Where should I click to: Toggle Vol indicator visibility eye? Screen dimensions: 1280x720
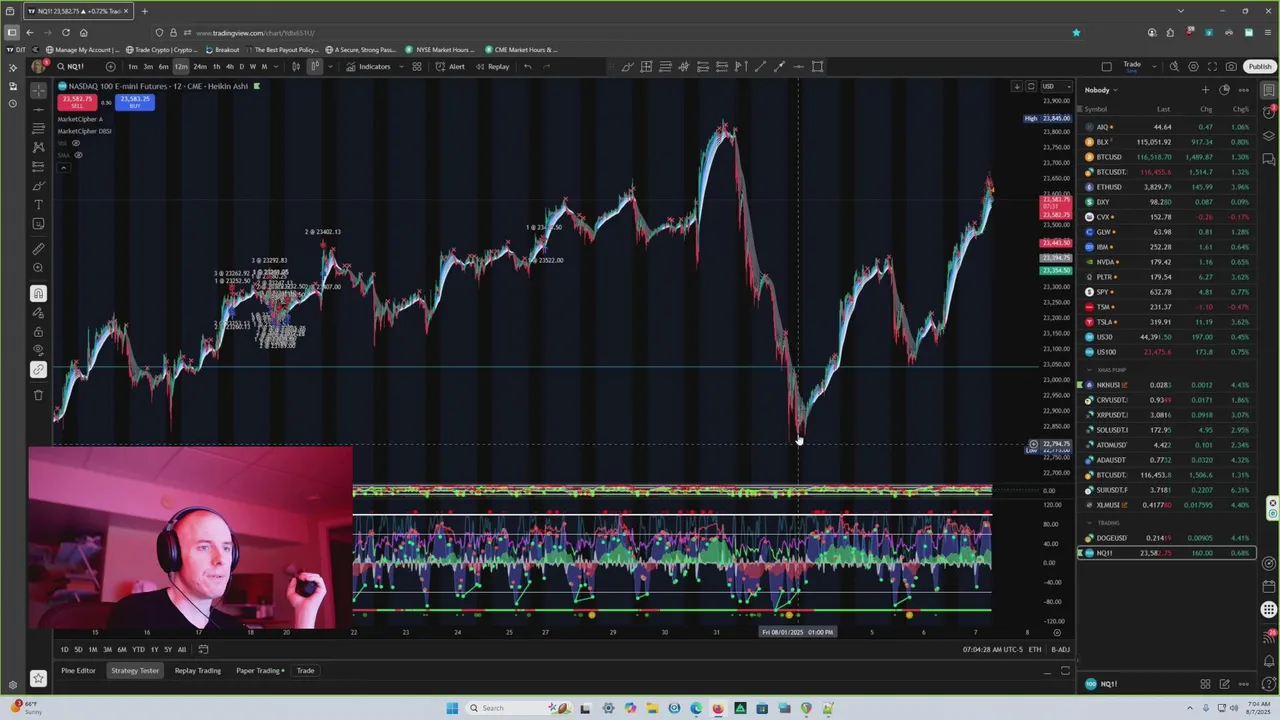75,143
